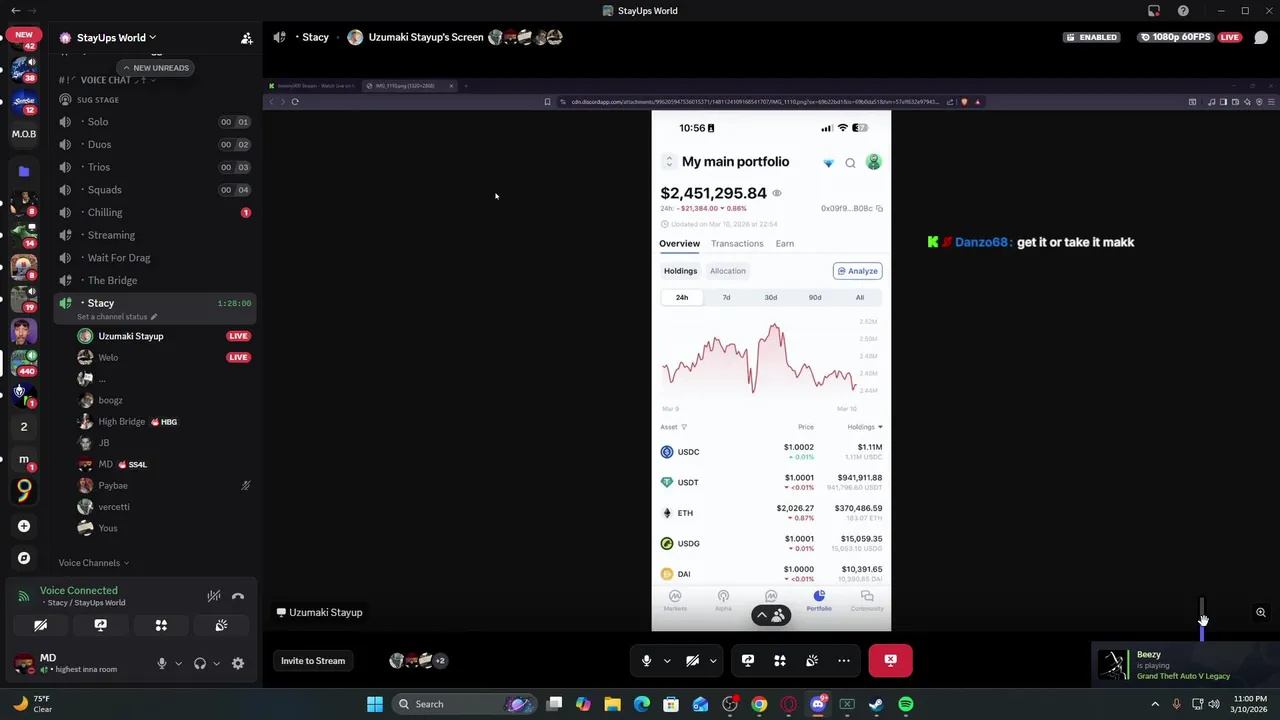Mute microphone in bottom call bar
The image size is (1280, 720).
pos(646,660)
